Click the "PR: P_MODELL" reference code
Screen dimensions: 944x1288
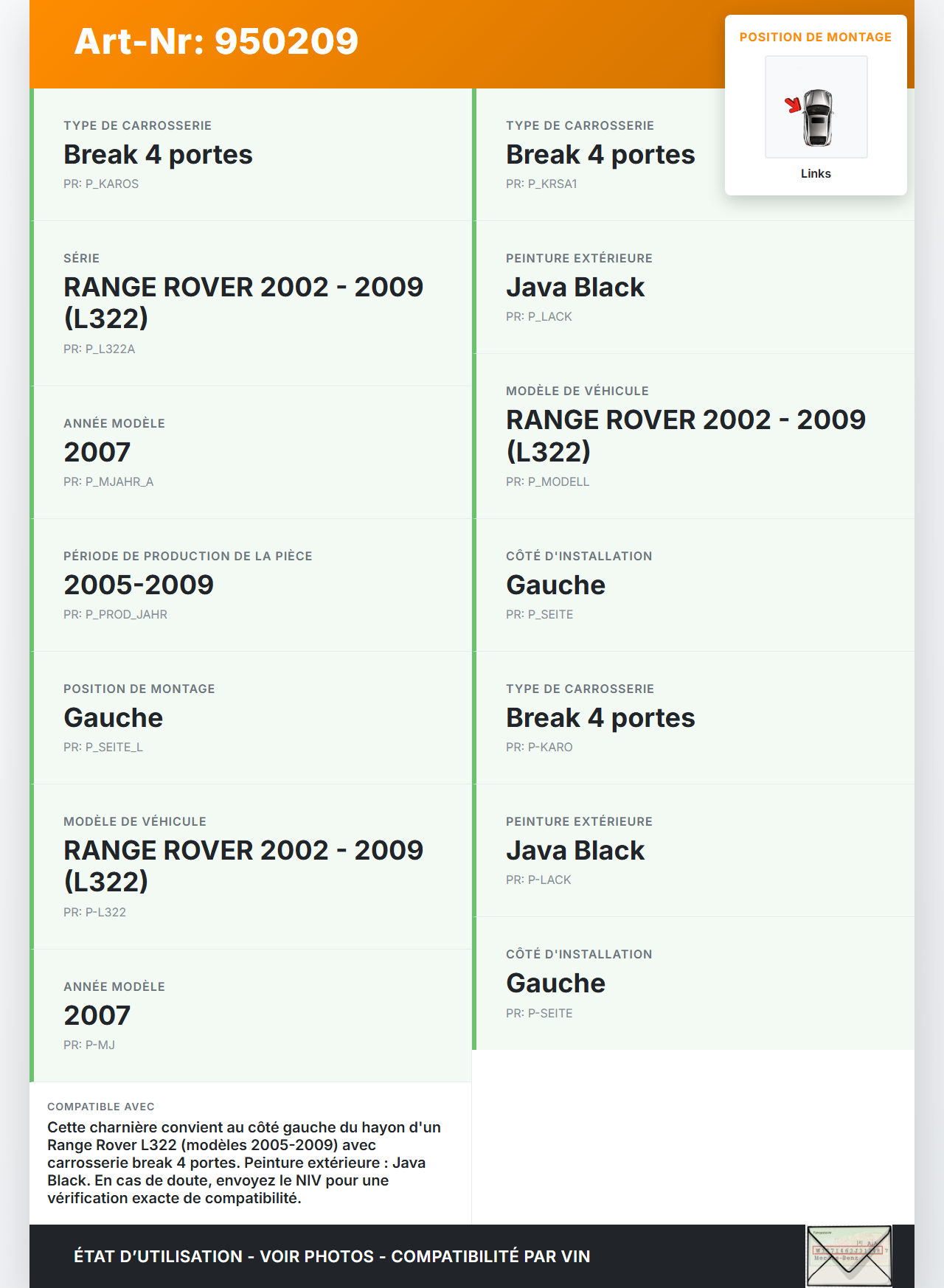click(x=547, y=481)
